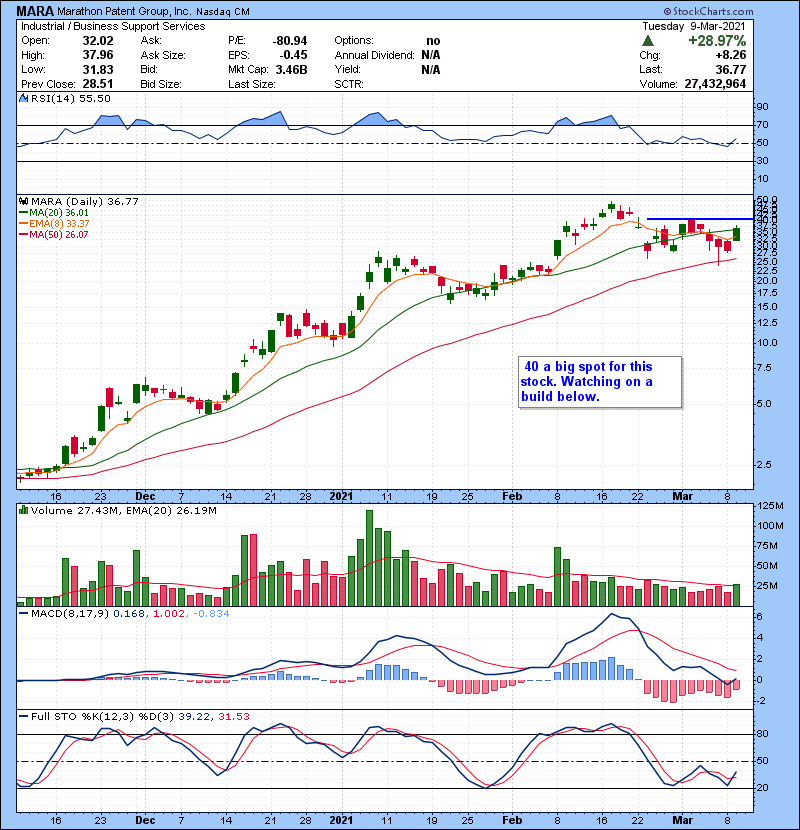Screen dimensions: 800x830
Task: Click the Industrial / Business Support Services sector
Action: [113, 26]
